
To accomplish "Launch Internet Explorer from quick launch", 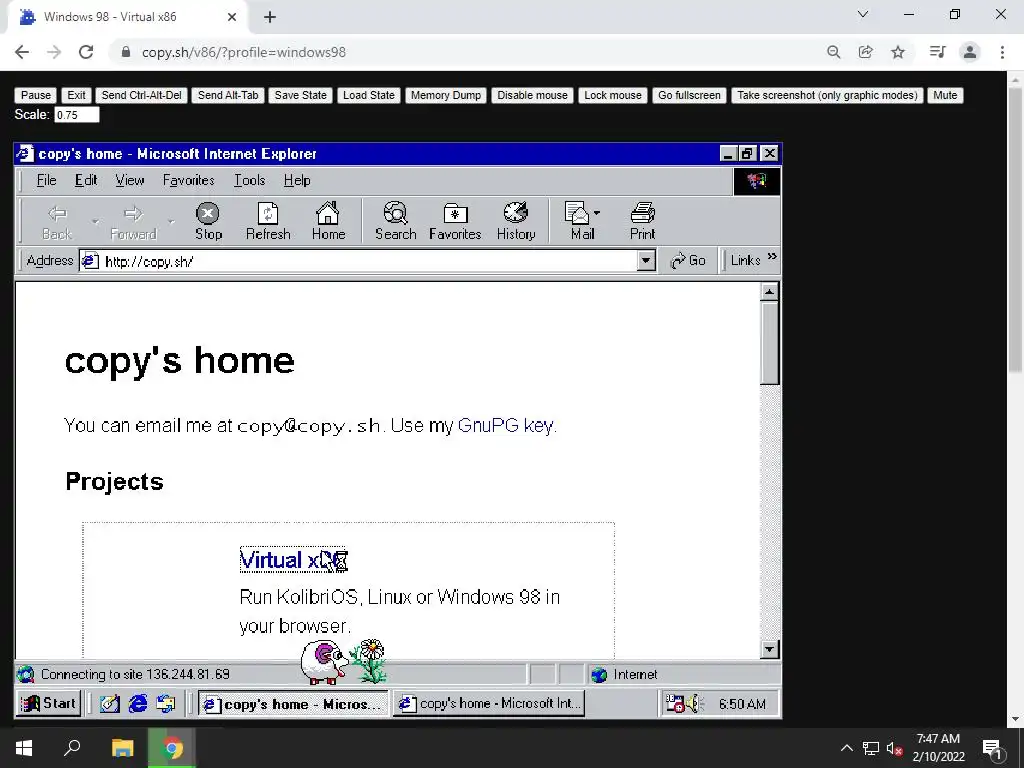I will (138, 703).
